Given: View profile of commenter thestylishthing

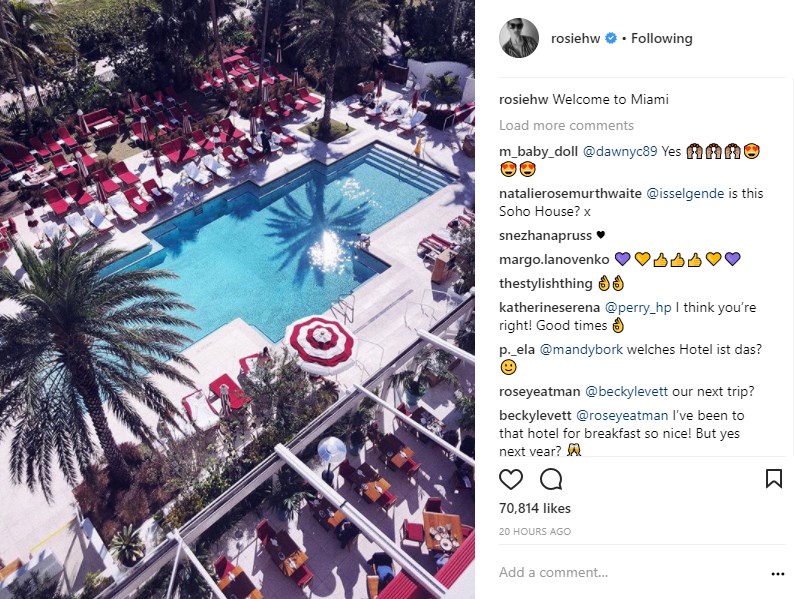Looking at the screenshot, I should coord(545,284).
